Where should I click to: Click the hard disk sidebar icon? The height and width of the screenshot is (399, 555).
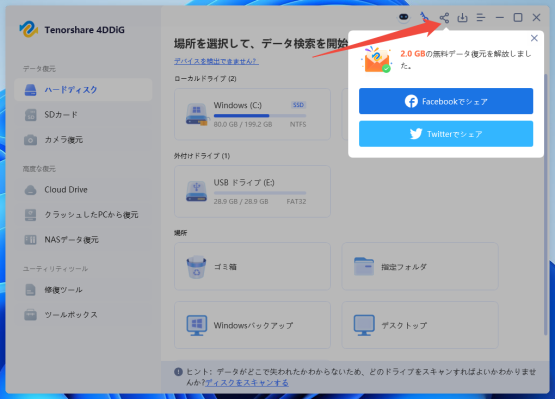pyautogui.click(x=30, y=90)
